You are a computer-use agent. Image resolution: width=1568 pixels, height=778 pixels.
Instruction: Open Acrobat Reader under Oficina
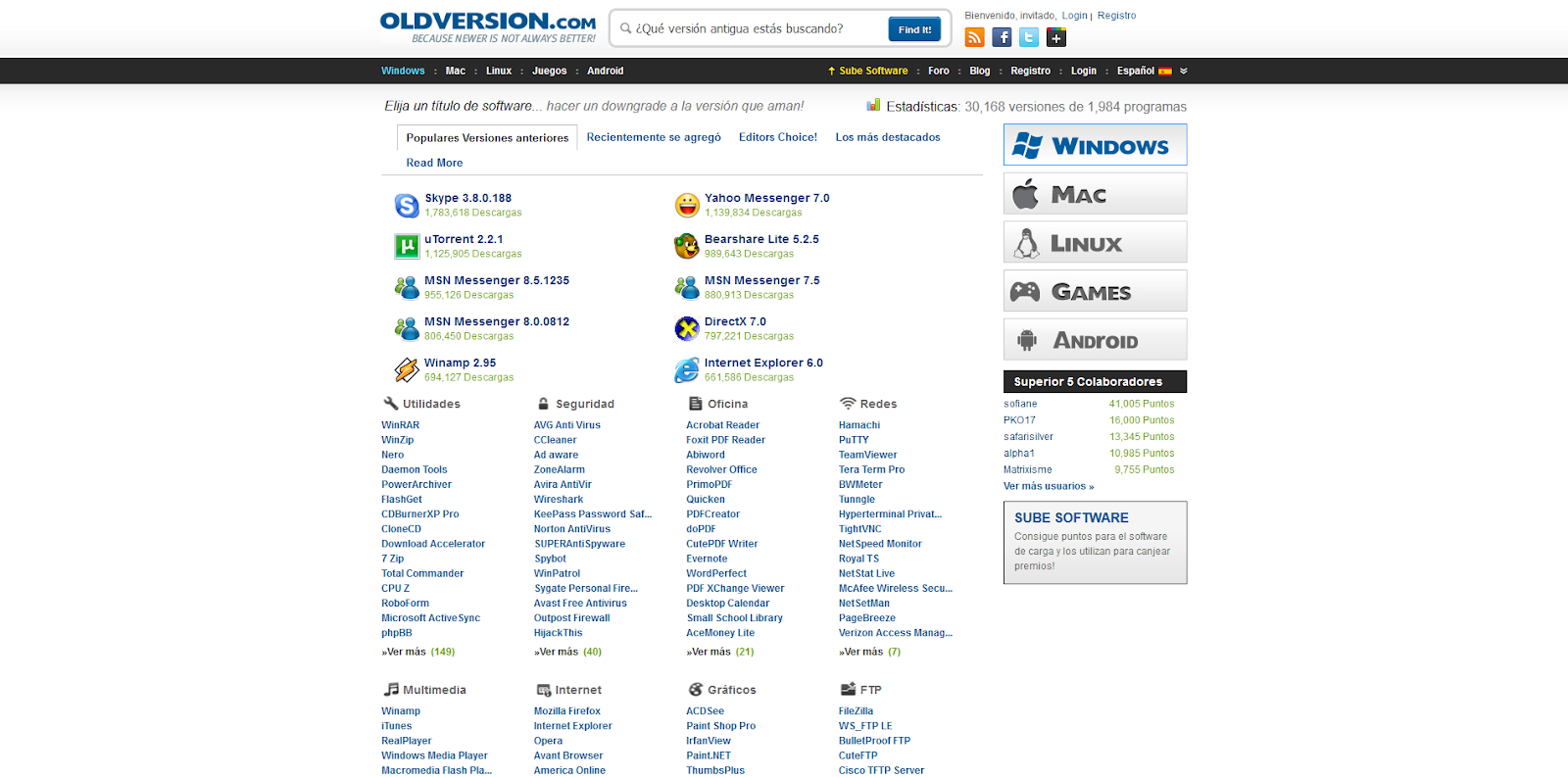[x=723, y=425]
